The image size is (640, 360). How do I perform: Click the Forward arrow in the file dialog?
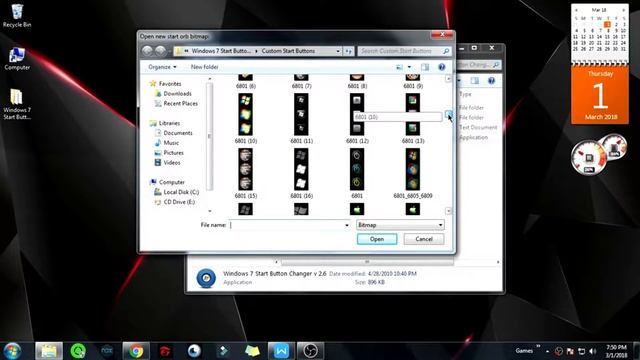160,51
